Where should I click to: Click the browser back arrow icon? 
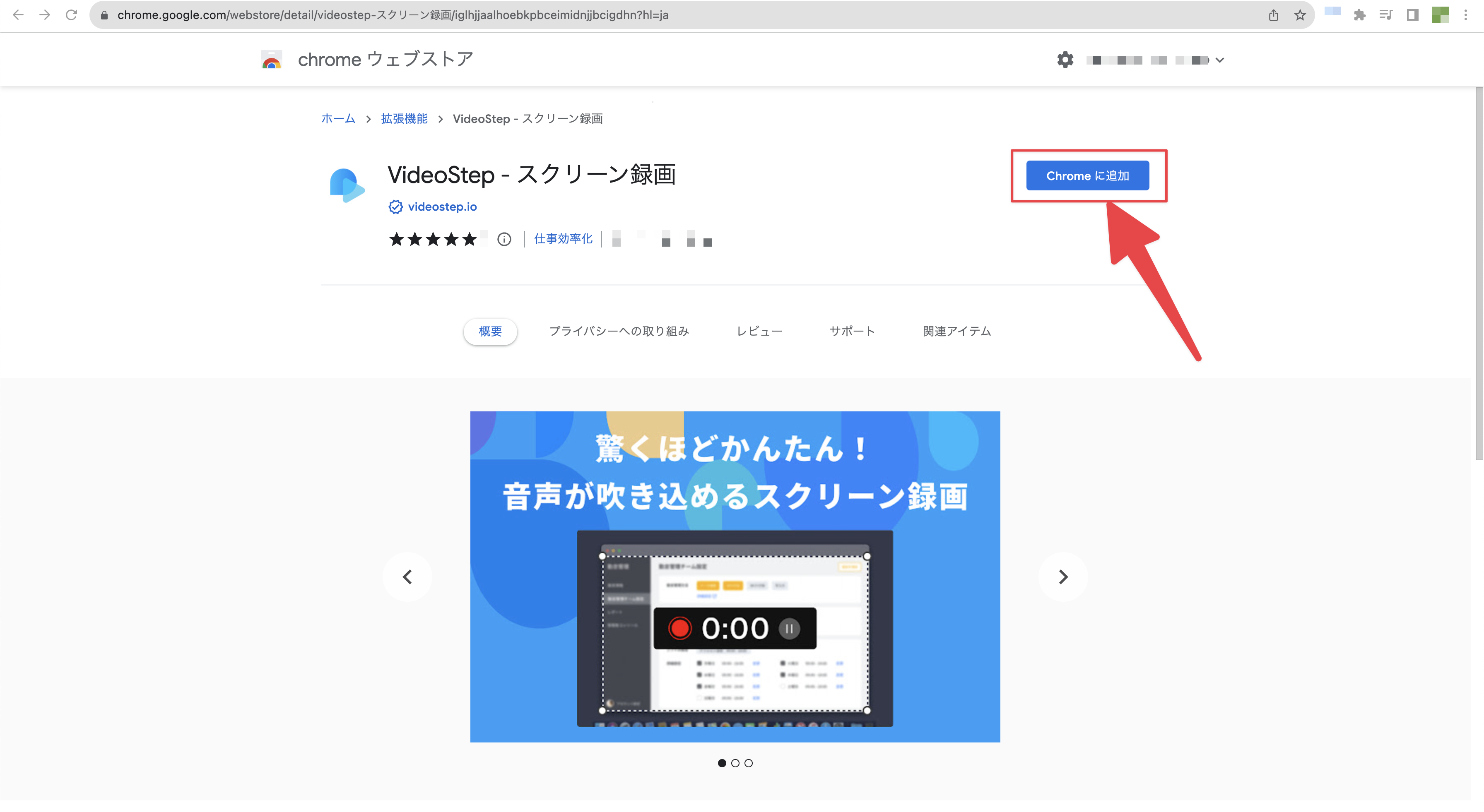click(x=18, y=15)
